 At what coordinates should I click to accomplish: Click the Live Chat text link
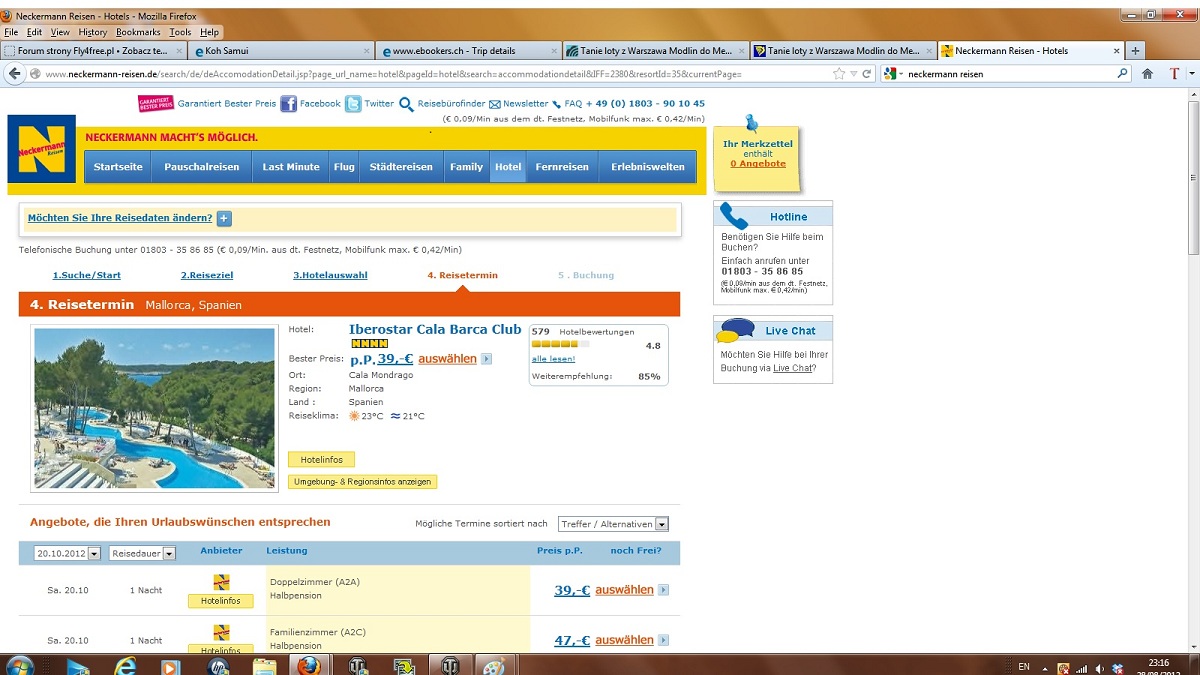(792, 368)
